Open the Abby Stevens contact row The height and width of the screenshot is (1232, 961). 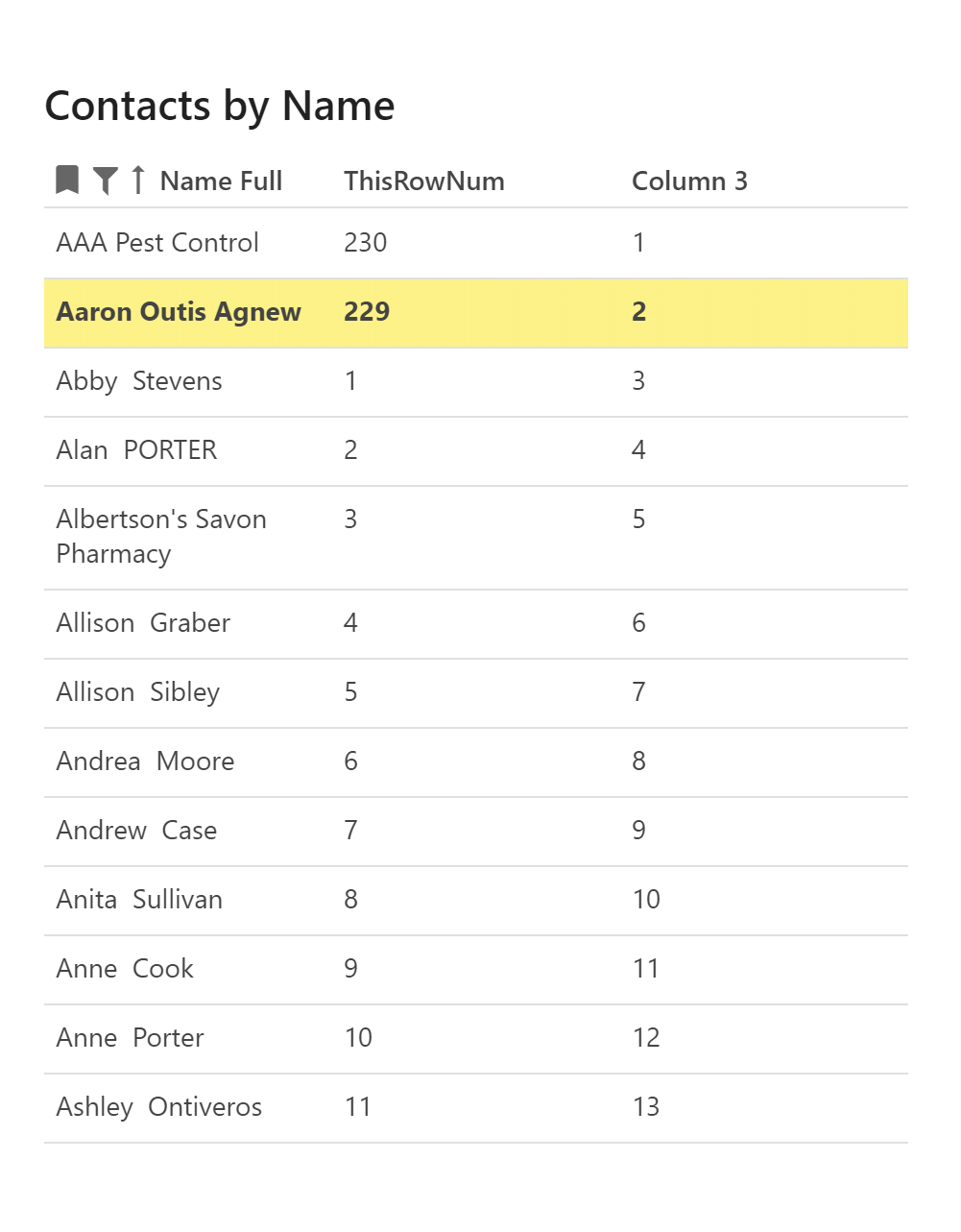pyautogui.click(x=139, y=381)
